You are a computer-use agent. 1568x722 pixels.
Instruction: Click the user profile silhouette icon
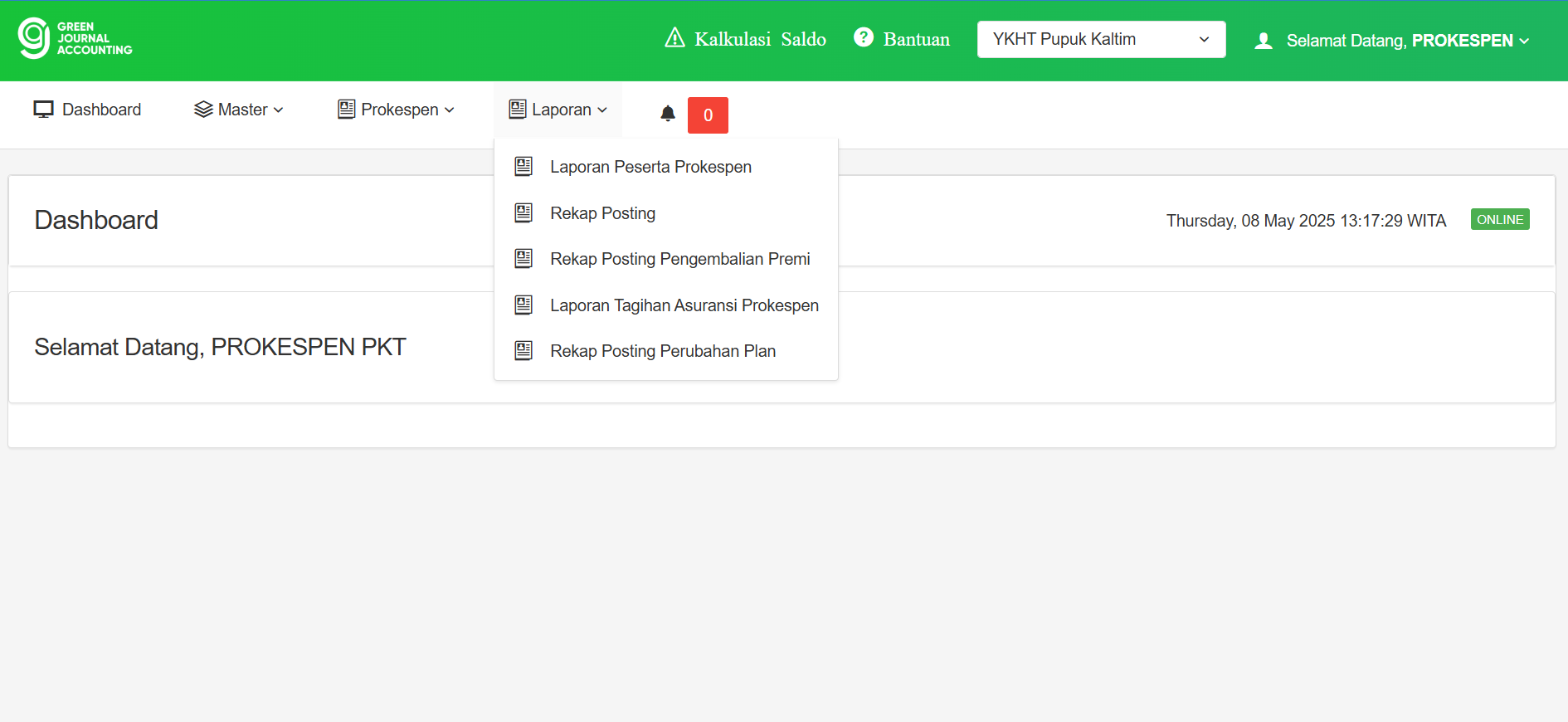pos(1264,41)
